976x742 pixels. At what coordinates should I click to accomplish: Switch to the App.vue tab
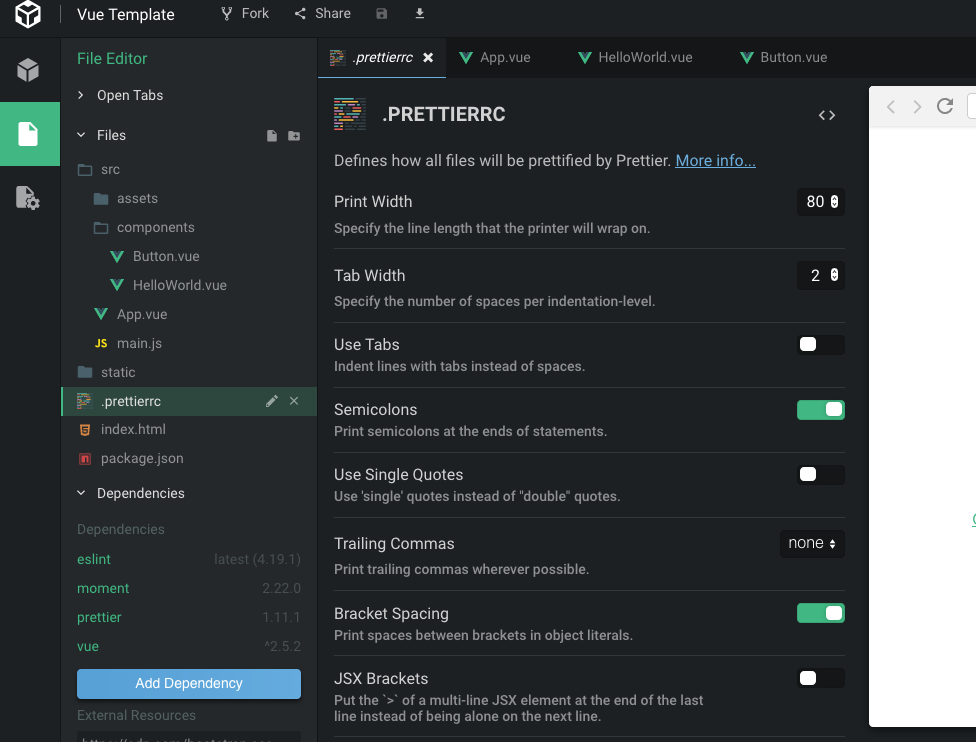pyautogui.click(x=495, y=57)
